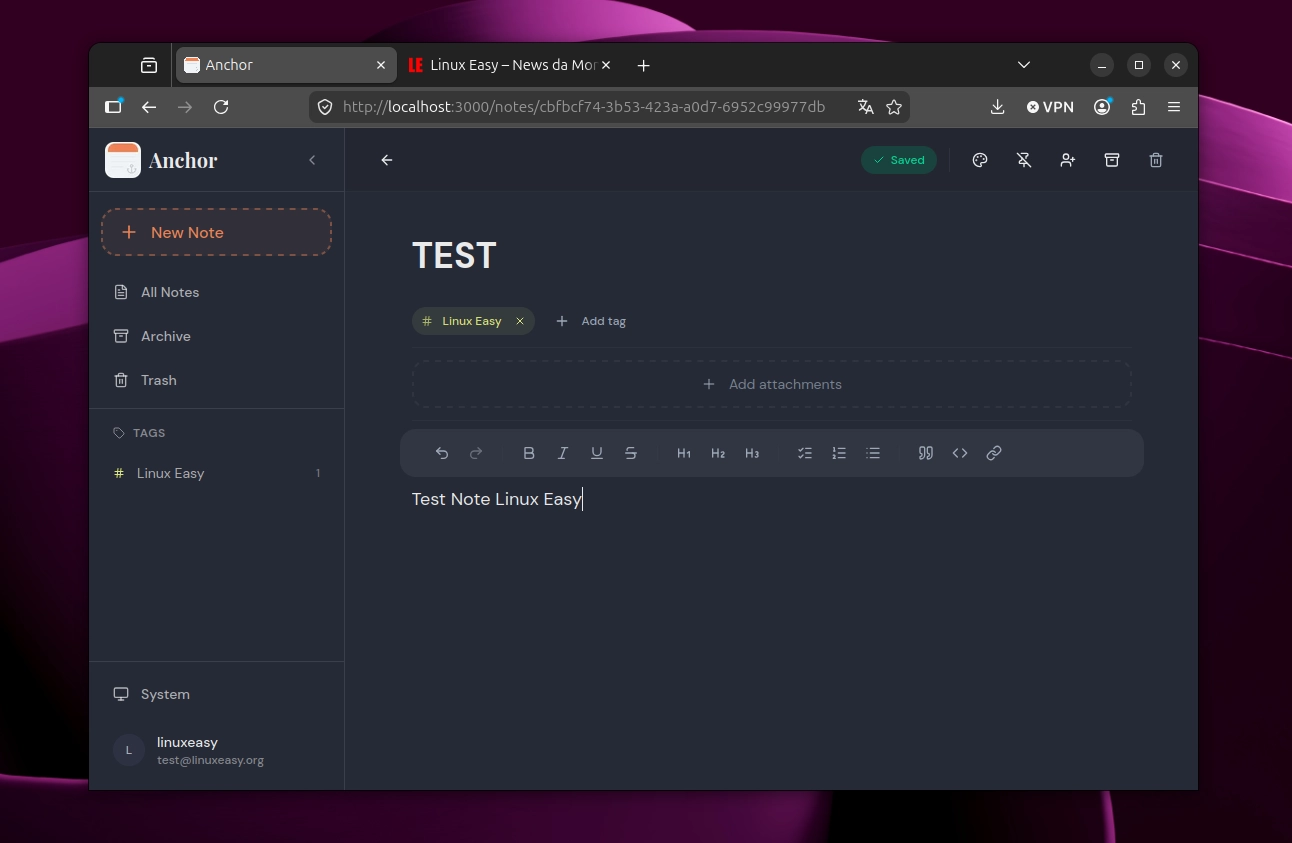The height and width of the screenshot is (843, 1292).
Task: Switch to the Linux Easy news tab
Action: (x=511, y=65)
